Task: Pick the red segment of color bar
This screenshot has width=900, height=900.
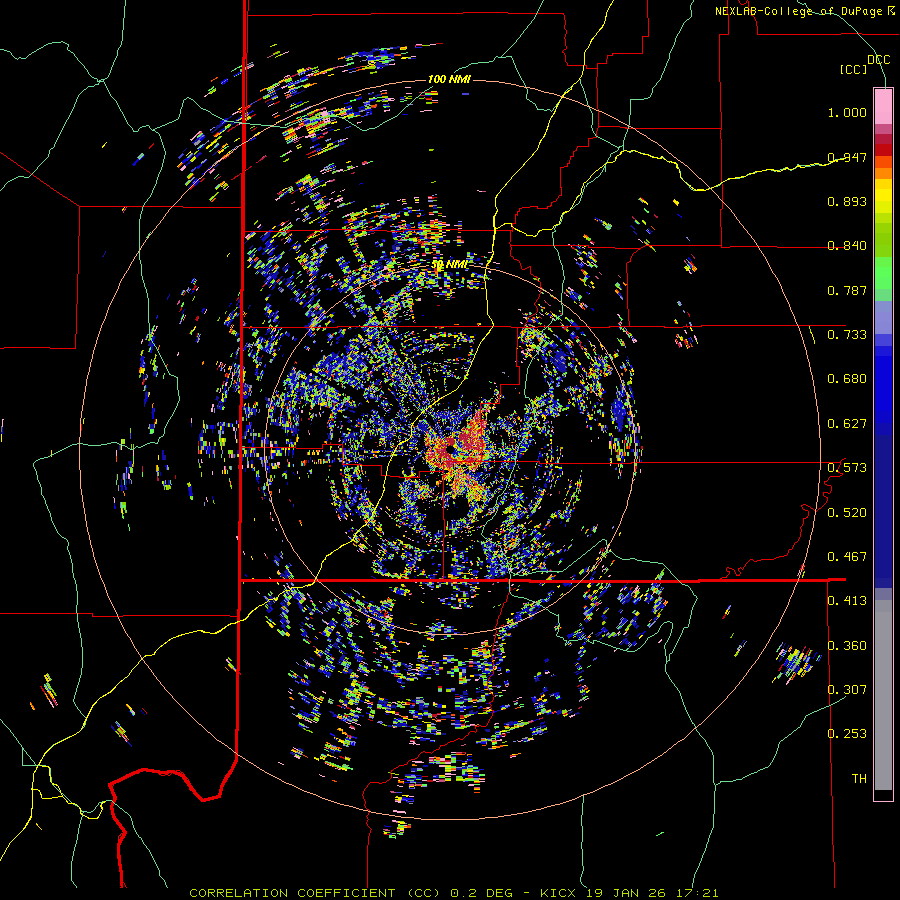Action: [x=883, y=149]
